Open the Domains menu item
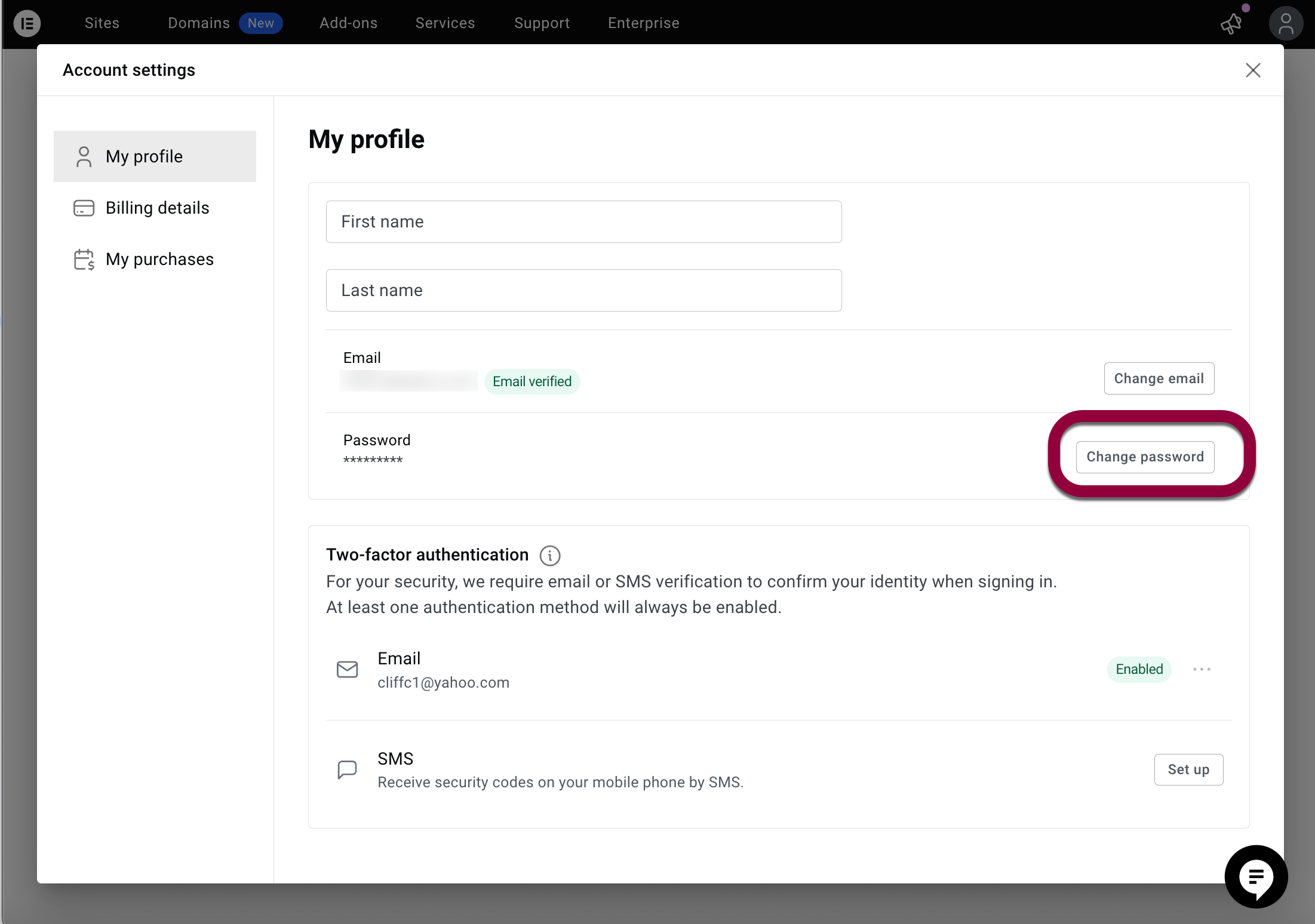 199,23
